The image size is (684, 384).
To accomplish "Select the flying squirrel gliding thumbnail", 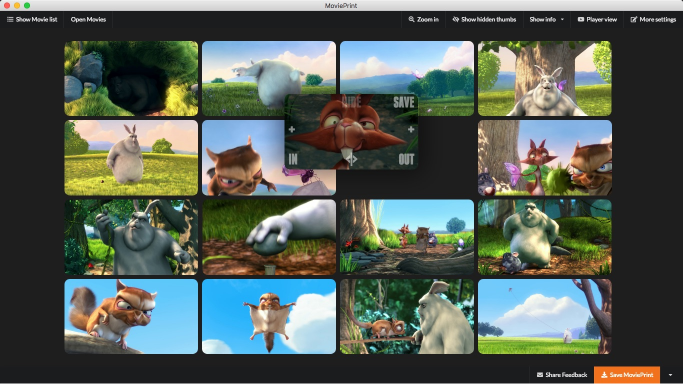I will 269,317.
